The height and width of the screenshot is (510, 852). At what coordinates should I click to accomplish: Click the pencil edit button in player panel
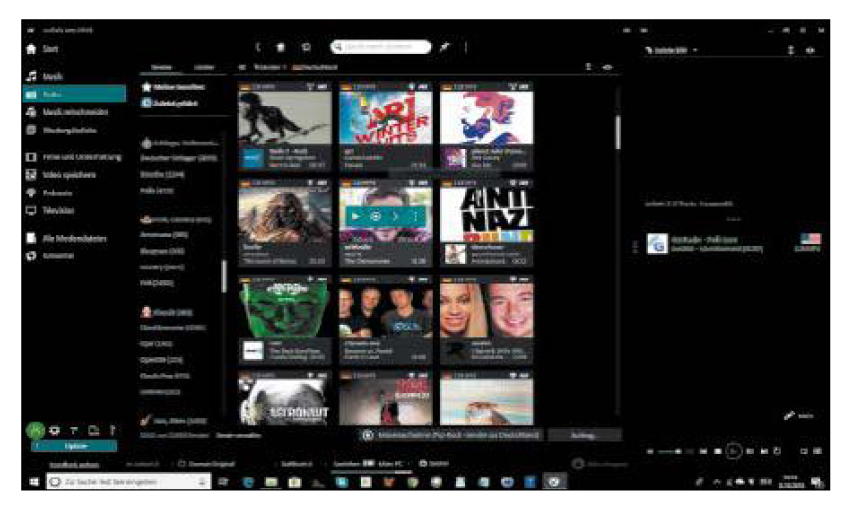(799, 416)
